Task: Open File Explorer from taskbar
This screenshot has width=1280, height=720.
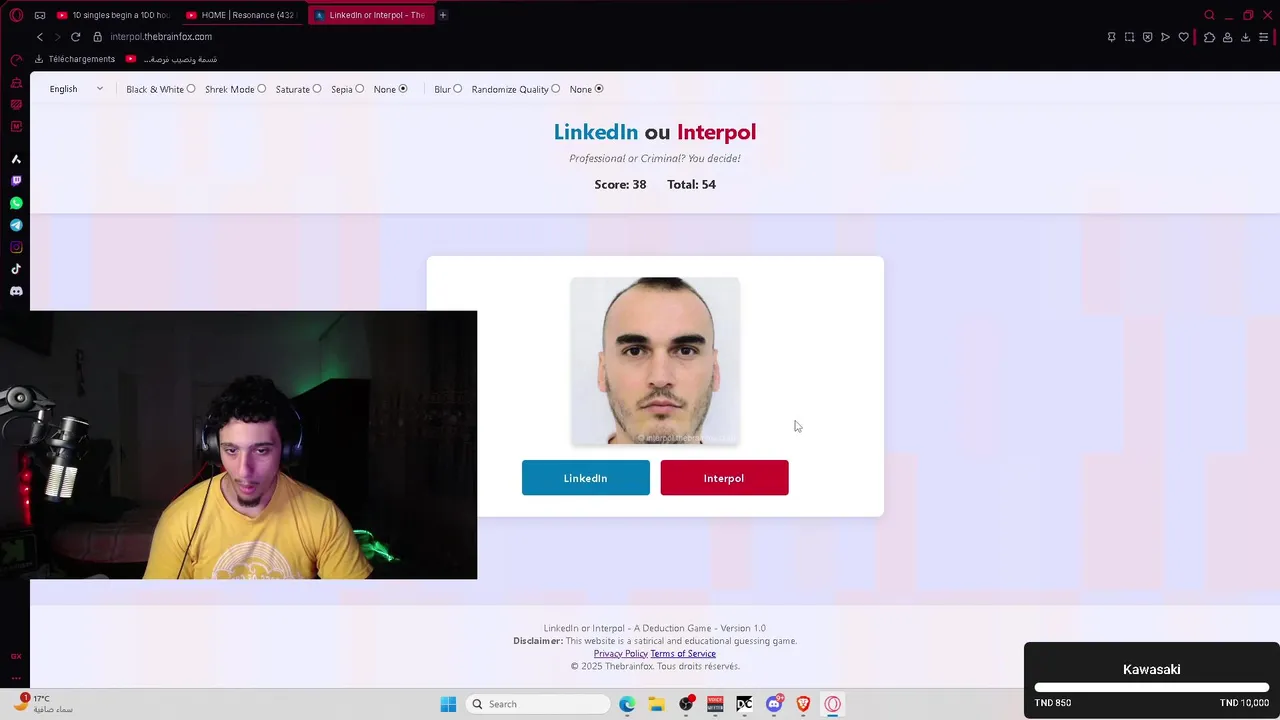Action: (656, 704)
